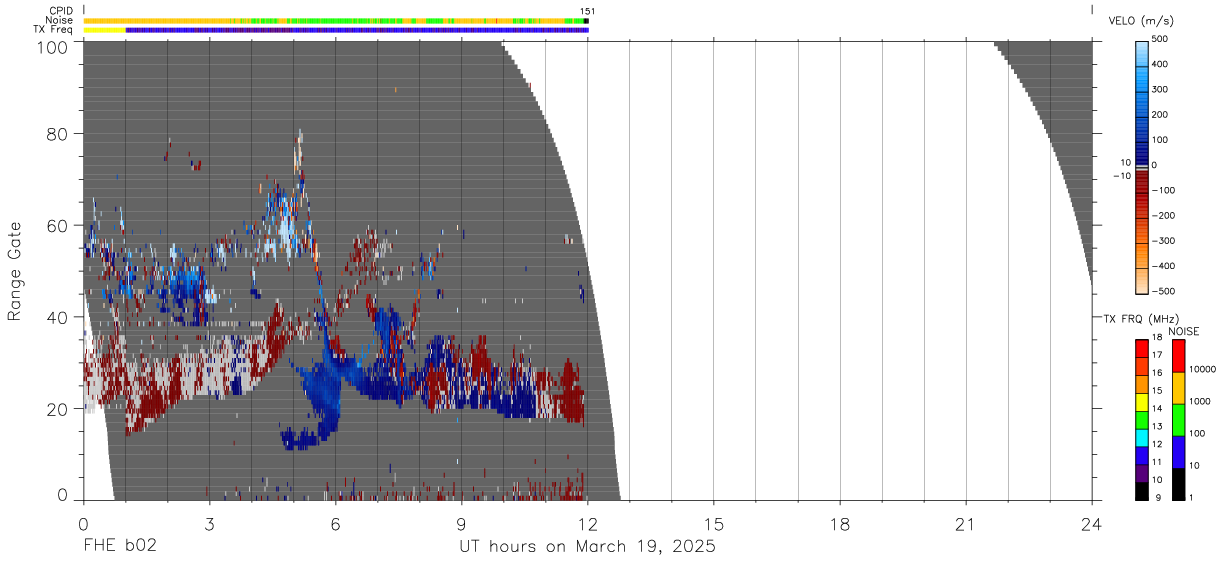Click the NOISE legend title
1228x567 pixels.
(x=1183, y=331)
